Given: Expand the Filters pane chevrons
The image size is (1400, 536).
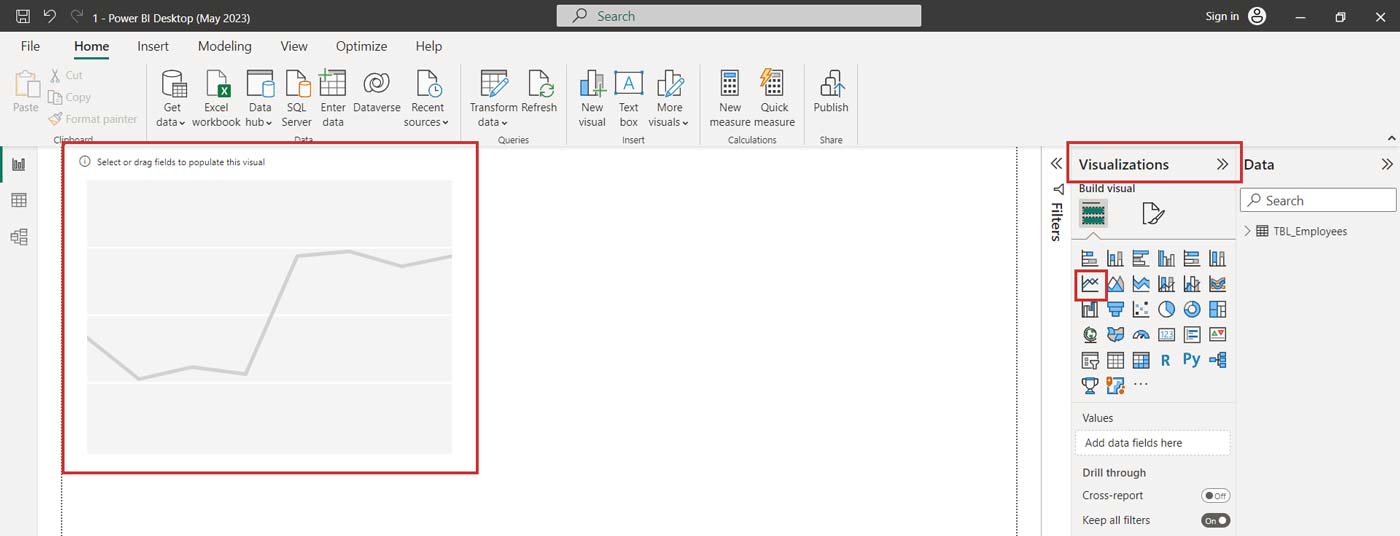Looking at the screenshot, I should tap(1056, 164).
